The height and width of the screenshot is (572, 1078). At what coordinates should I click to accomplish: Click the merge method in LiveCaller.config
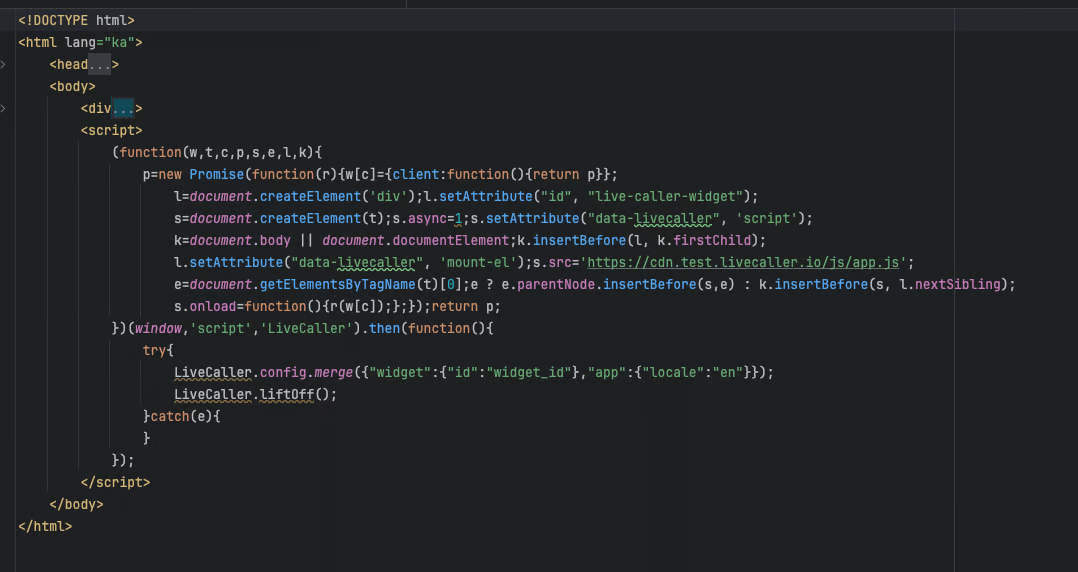(x=331, y=372)
